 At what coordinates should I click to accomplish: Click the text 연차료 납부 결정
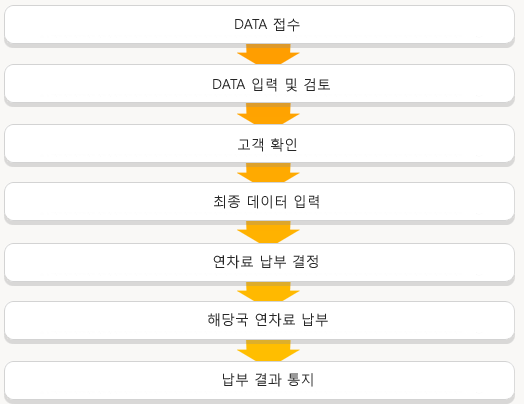pyautogui.click(x=266, y=261)
